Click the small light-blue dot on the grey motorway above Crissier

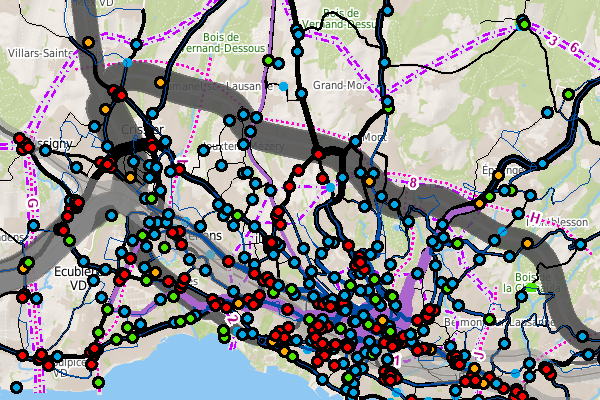pyautogui.click(x=127, y=63)
